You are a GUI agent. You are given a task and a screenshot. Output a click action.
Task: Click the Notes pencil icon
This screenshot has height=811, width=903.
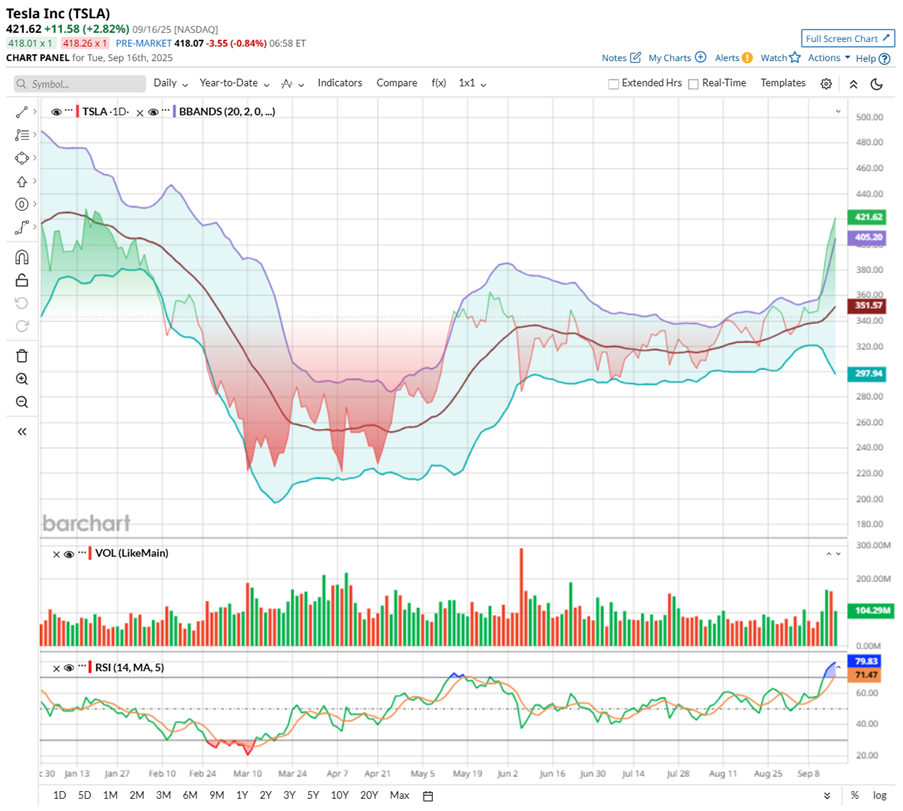coord(636,58)
